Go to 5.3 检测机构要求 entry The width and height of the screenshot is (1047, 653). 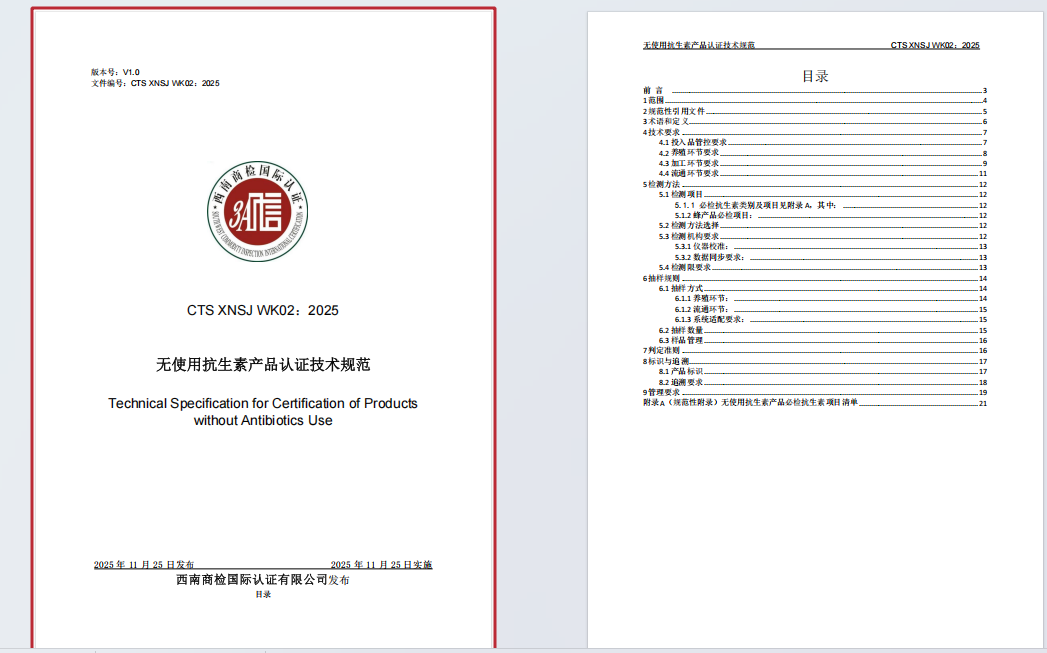click(x=694, y=236)
